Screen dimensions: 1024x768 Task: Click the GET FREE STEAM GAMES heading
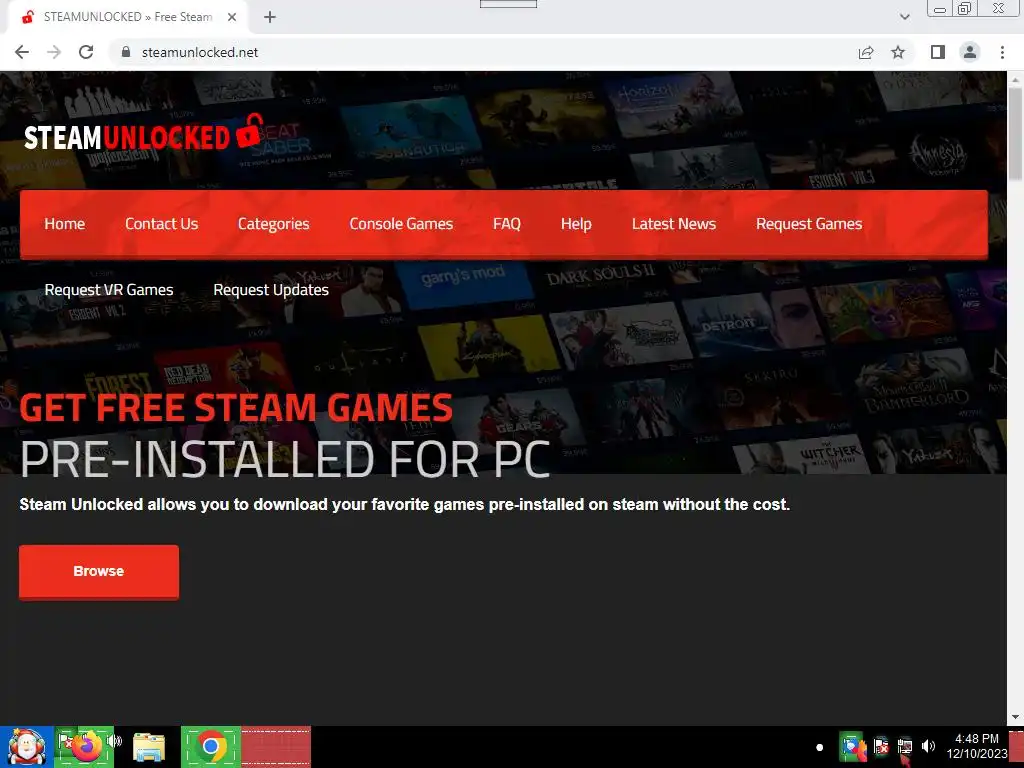(236, 408)
